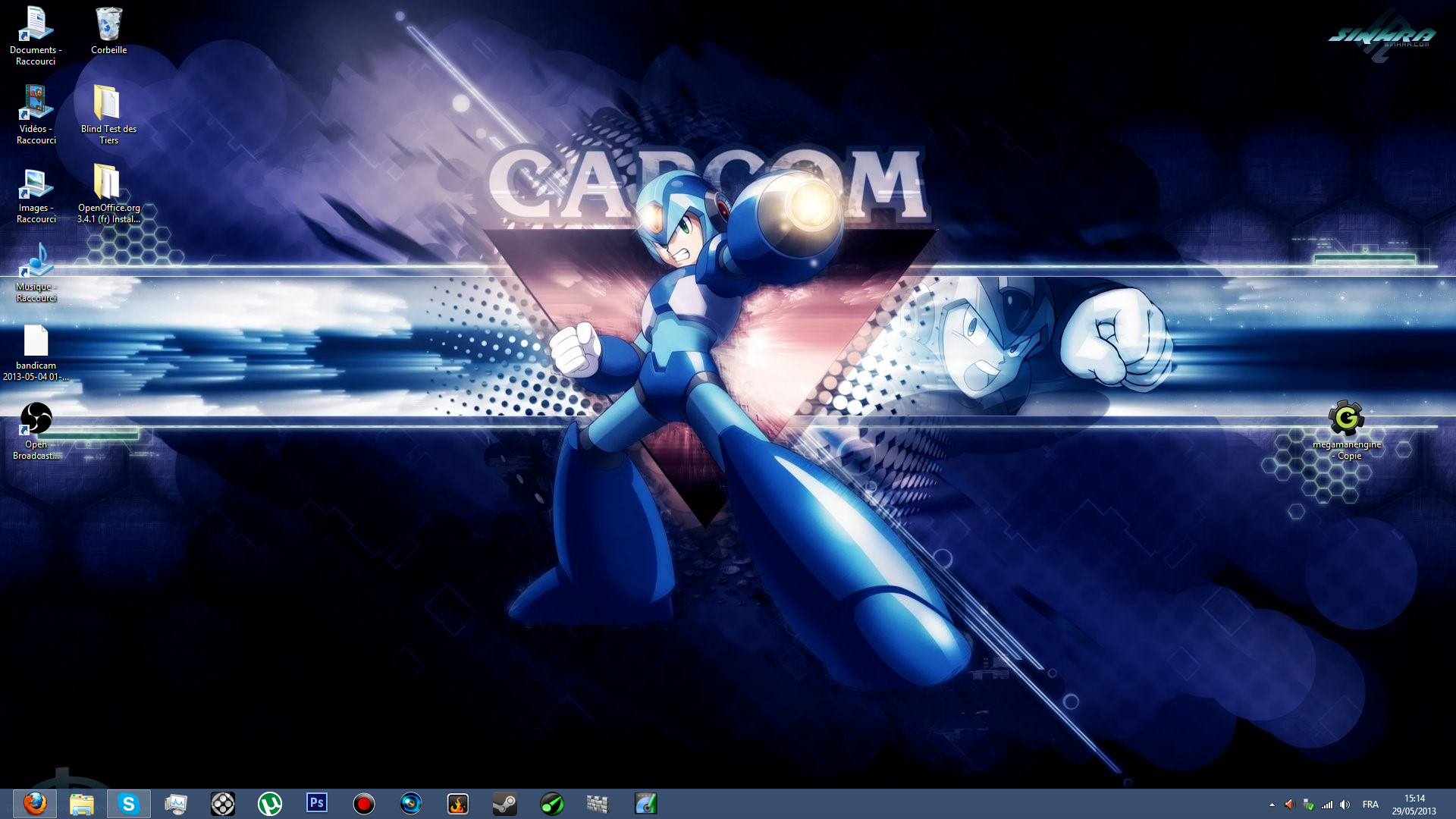
Task: Select the Open Broadcaster shortcut icon
Action: point(36,430)
